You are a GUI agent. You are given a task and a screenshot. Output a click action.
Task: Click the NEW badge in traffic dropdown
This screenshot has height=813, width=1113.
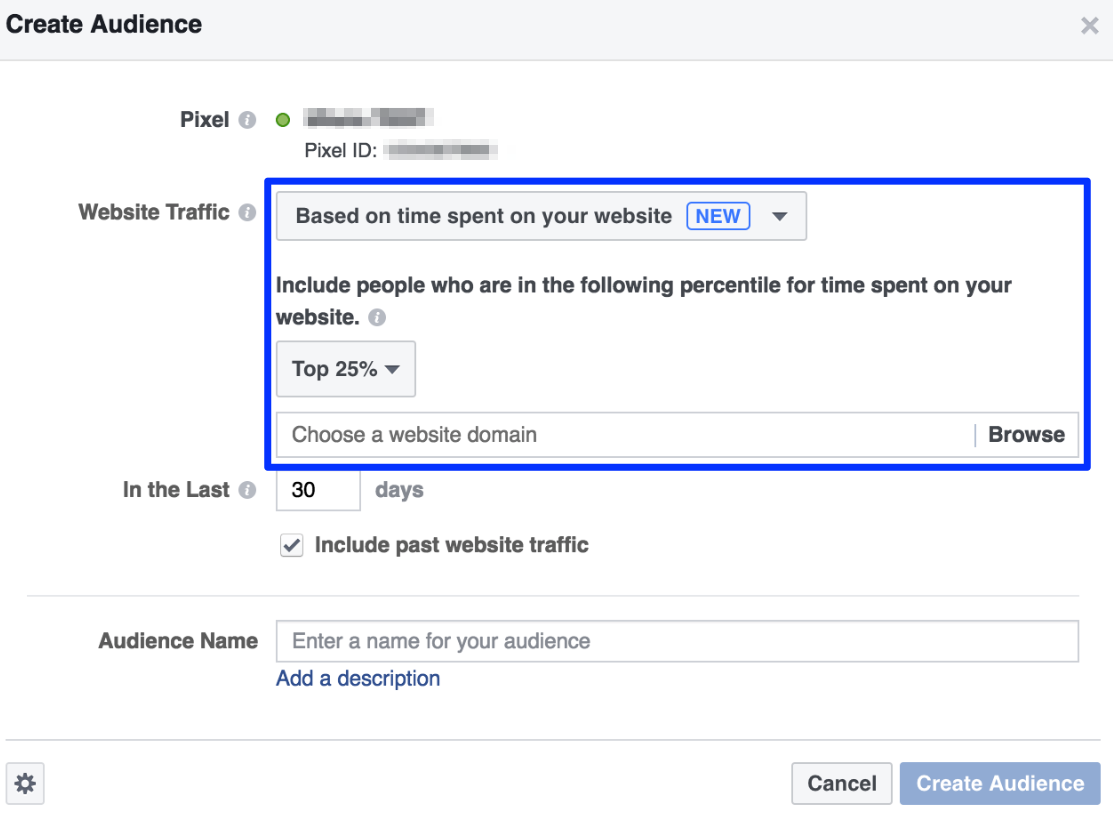tap(718, 216)
